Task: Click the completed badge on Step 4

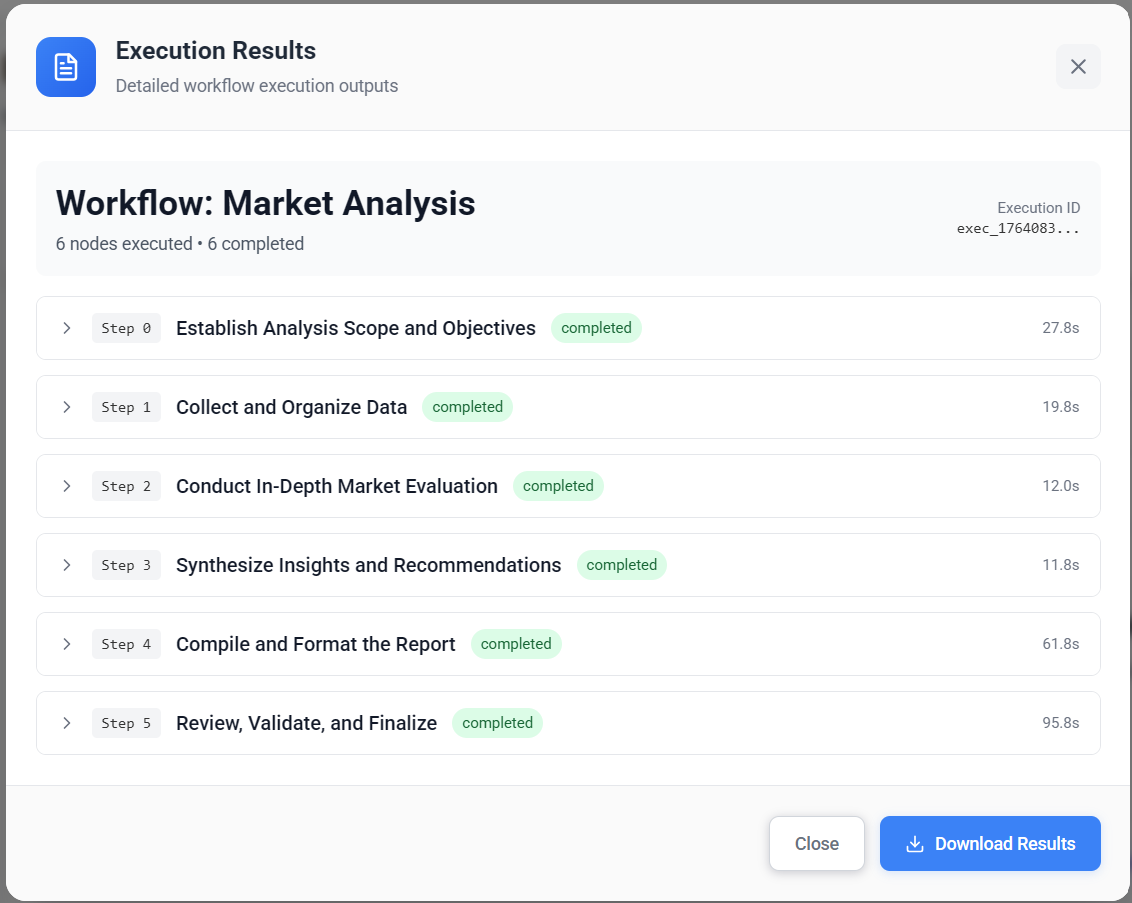Action: 516,643
